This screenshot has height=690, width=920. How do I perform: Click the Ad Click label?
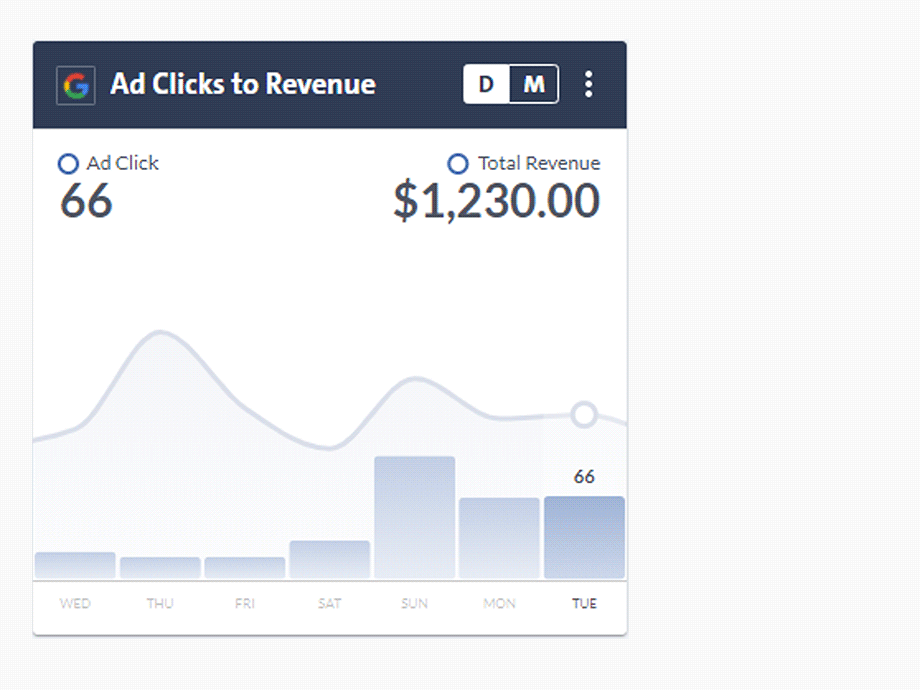click(122, 163)
